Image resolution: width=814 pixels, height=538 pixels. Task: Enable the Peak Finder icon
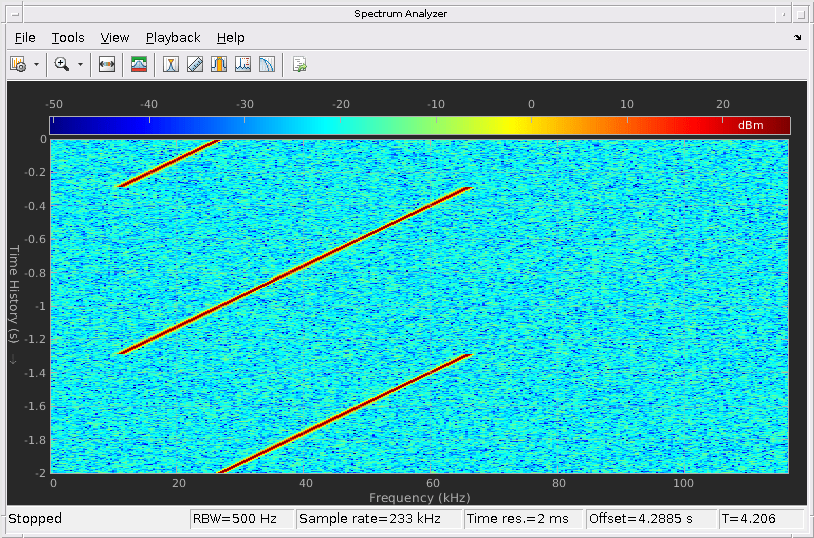coord(242,64)
